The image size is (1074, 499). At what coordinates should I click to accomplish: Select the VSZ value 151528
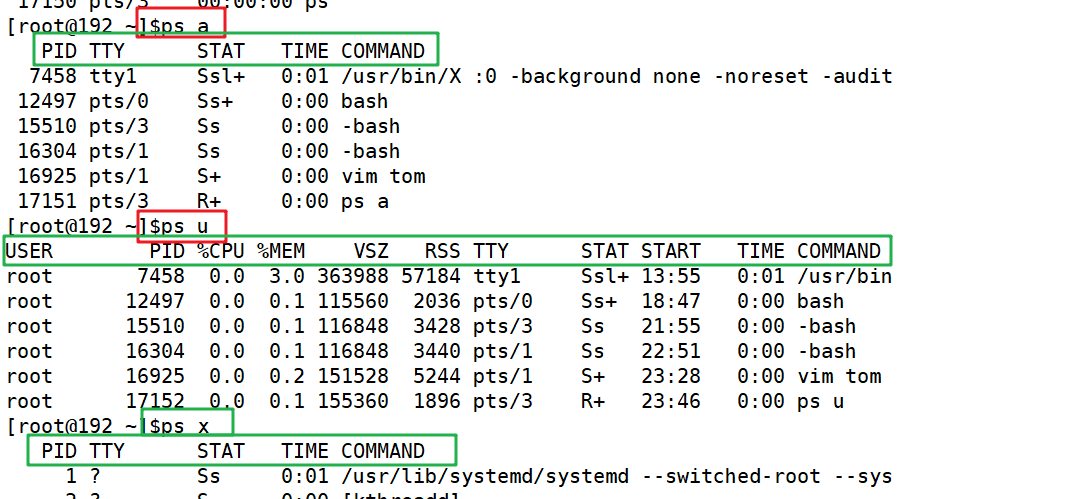click(x=353, y=376)
